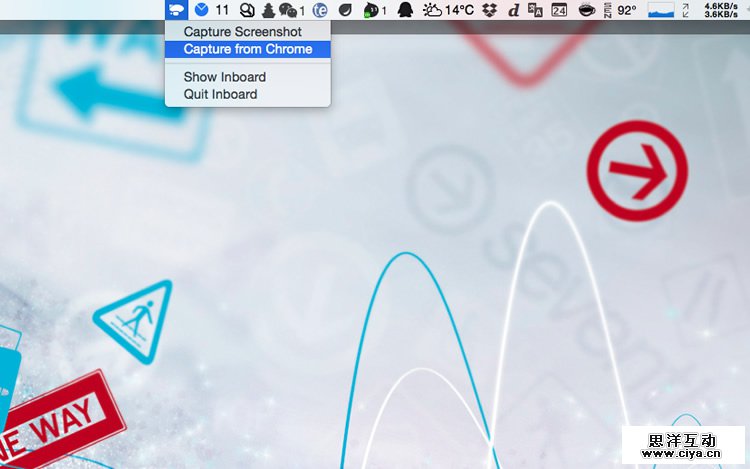Open the QQ penguin menu bar icon
The height and width of the screenshot is (469, 750).
(x=405, y=10)
